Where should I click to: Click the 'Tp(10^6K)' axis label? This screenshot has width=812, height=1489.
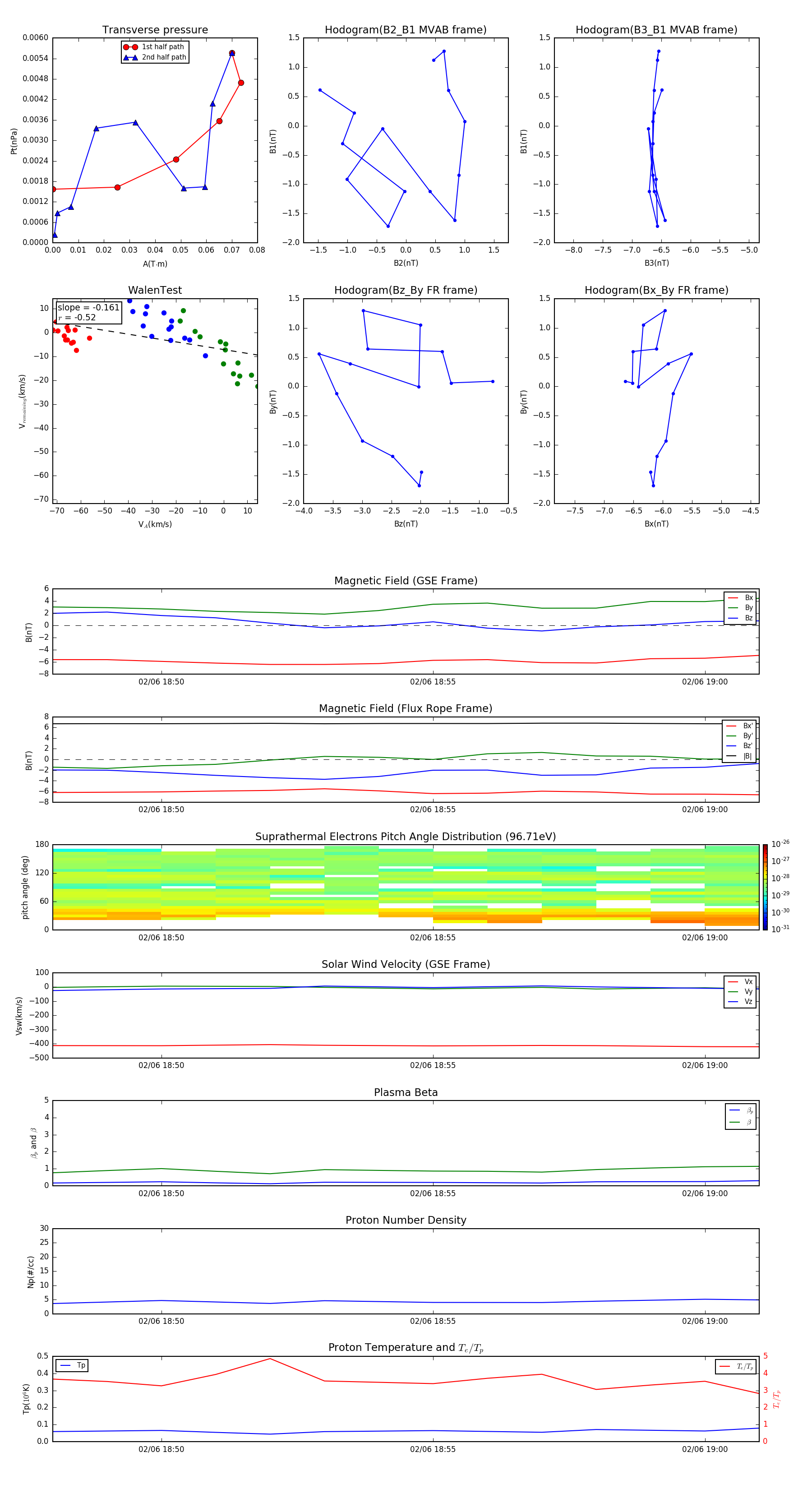[x=26, y=1399]
